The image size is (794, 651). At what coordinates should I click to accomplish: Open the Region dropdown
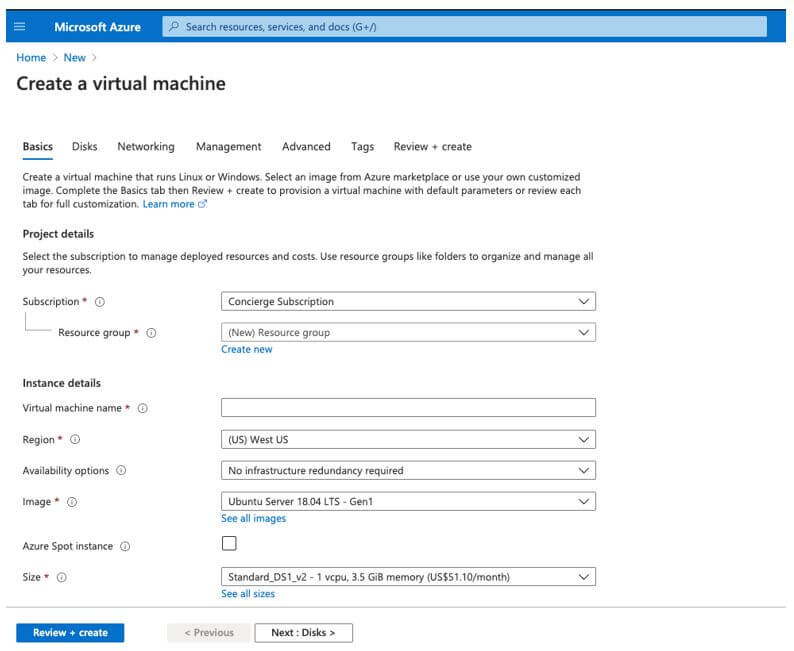[x=407, y=439]
